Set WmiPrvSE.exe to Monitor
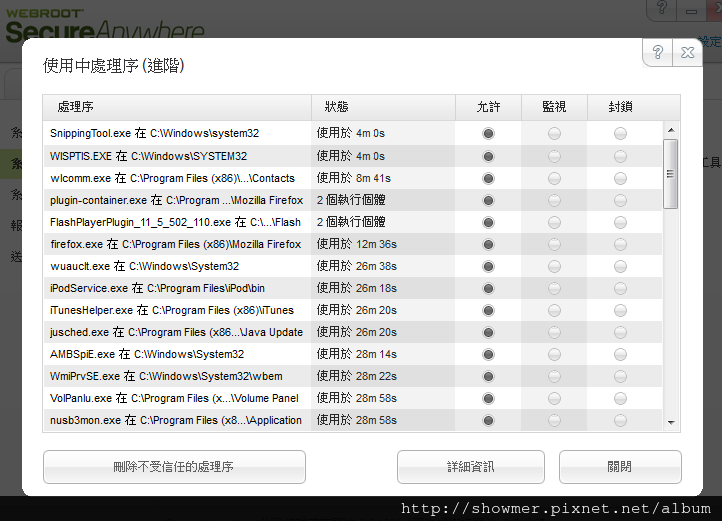Image resolution: width=722 pixels, height=521 pixels. click(x=554, y=376)
